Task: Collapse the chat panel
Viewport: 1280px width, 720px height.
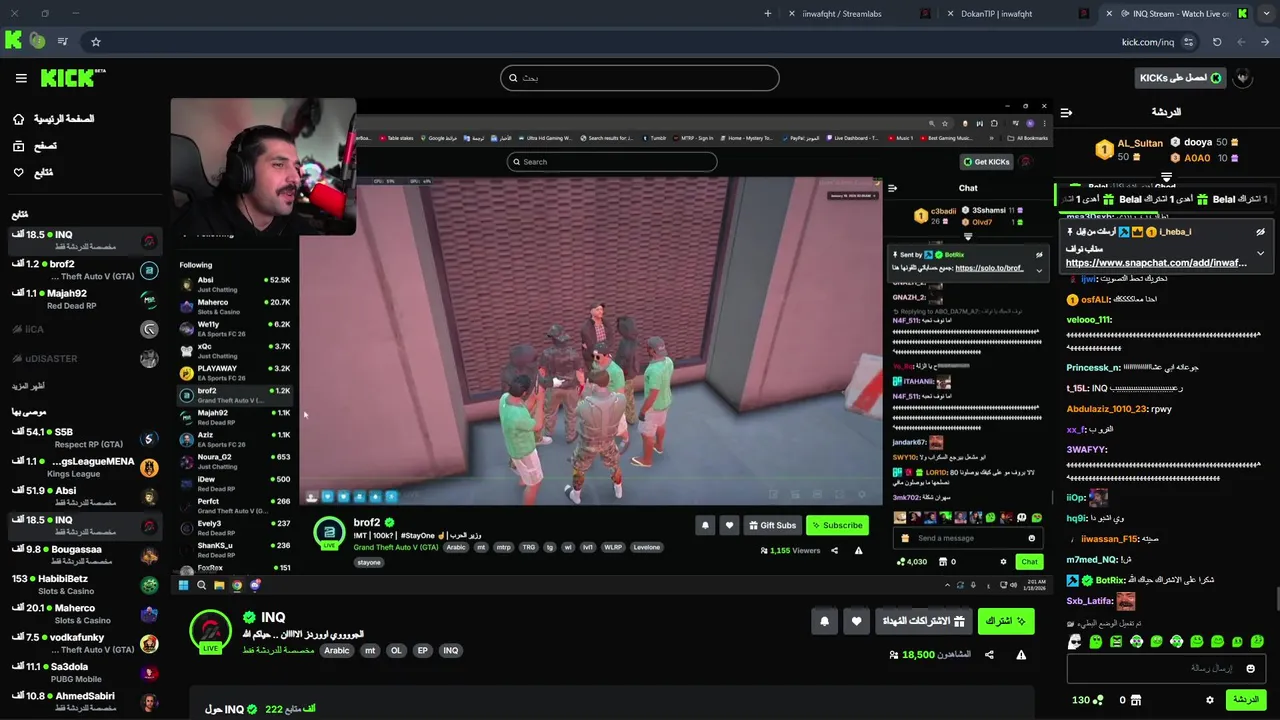Action: click(1066, 112)
